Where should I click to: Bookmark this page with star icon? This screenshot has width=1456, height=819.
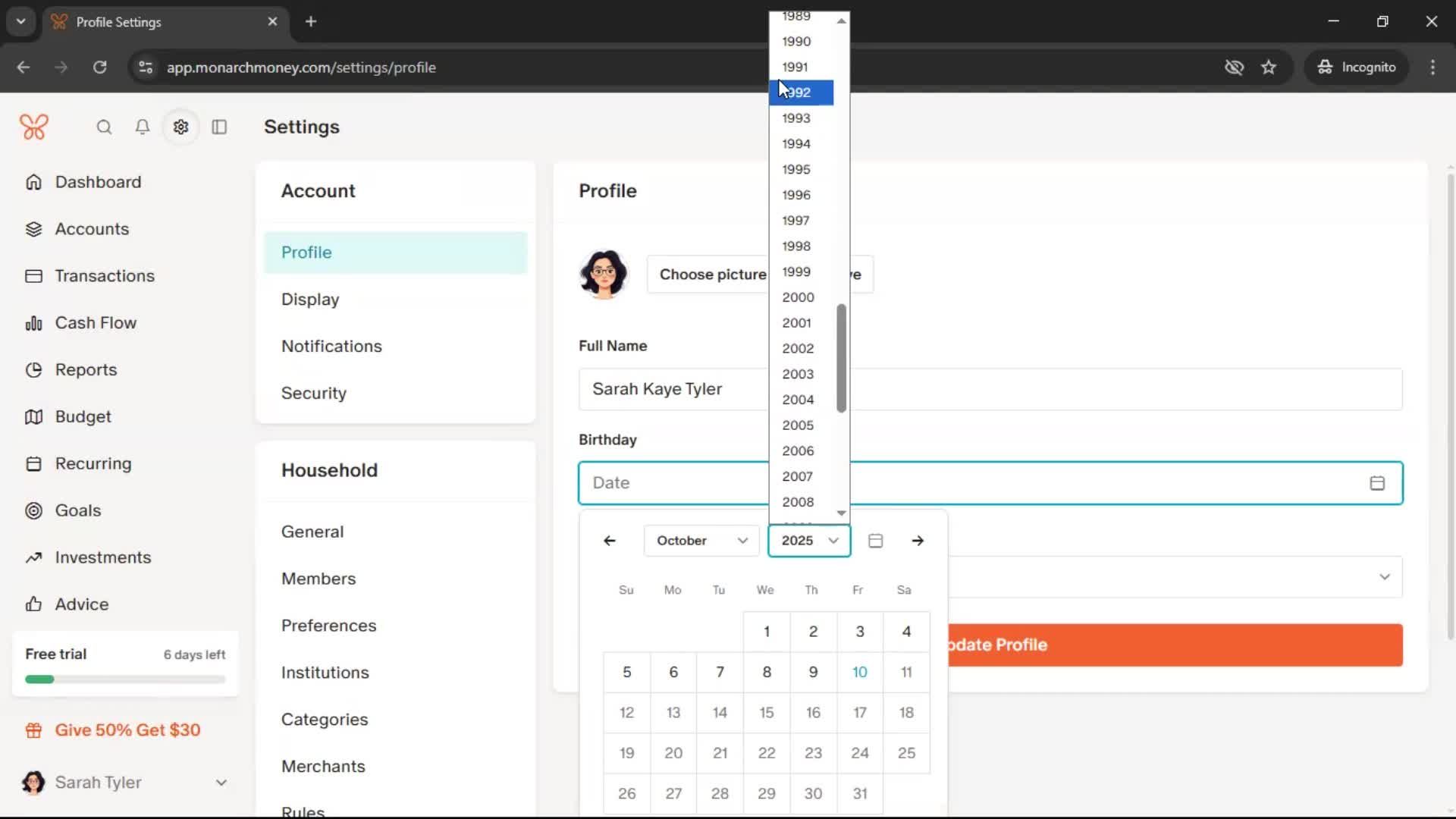tap(1269, 67)
